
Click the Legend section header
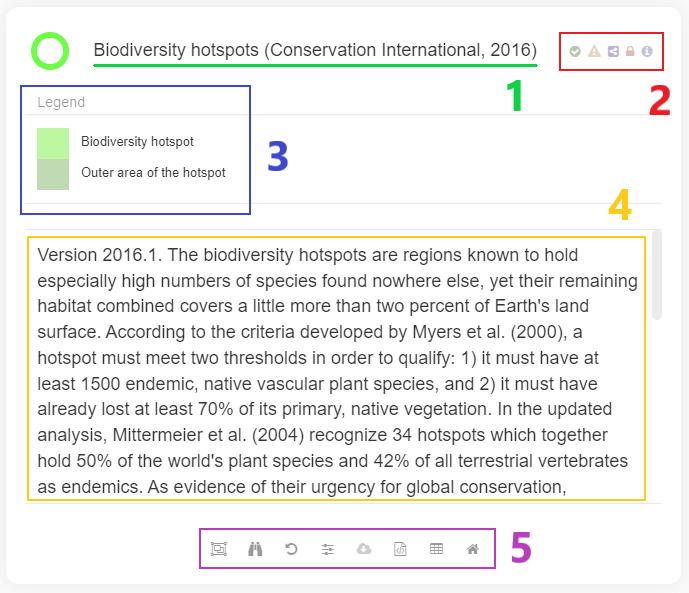pyautogui.click(x=61, y=102)
